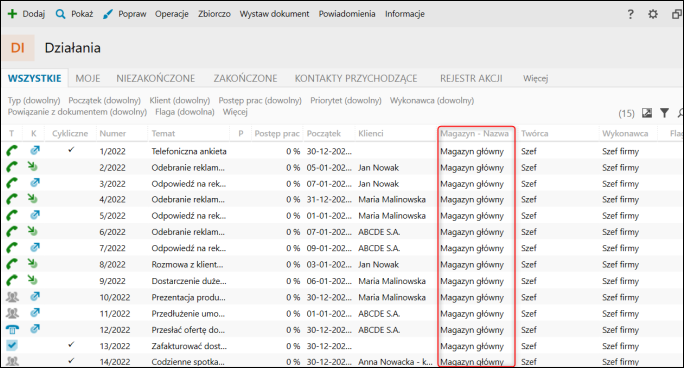Click the desk telephone icon in row 12/2022
Screen dimensions: 684x368
(x=12, y=330)
